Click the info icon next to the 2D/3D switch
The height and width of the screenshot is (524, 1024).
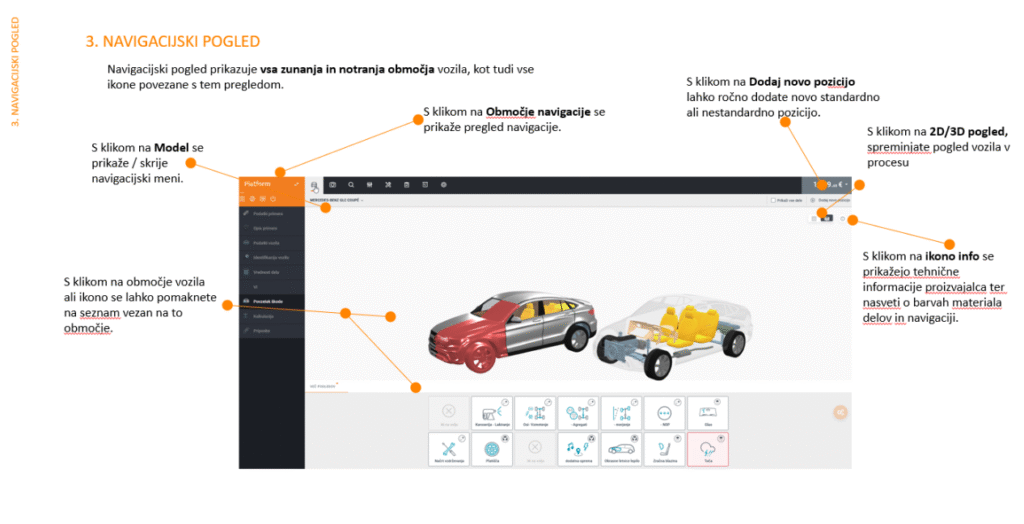click(x=842, y=217)
